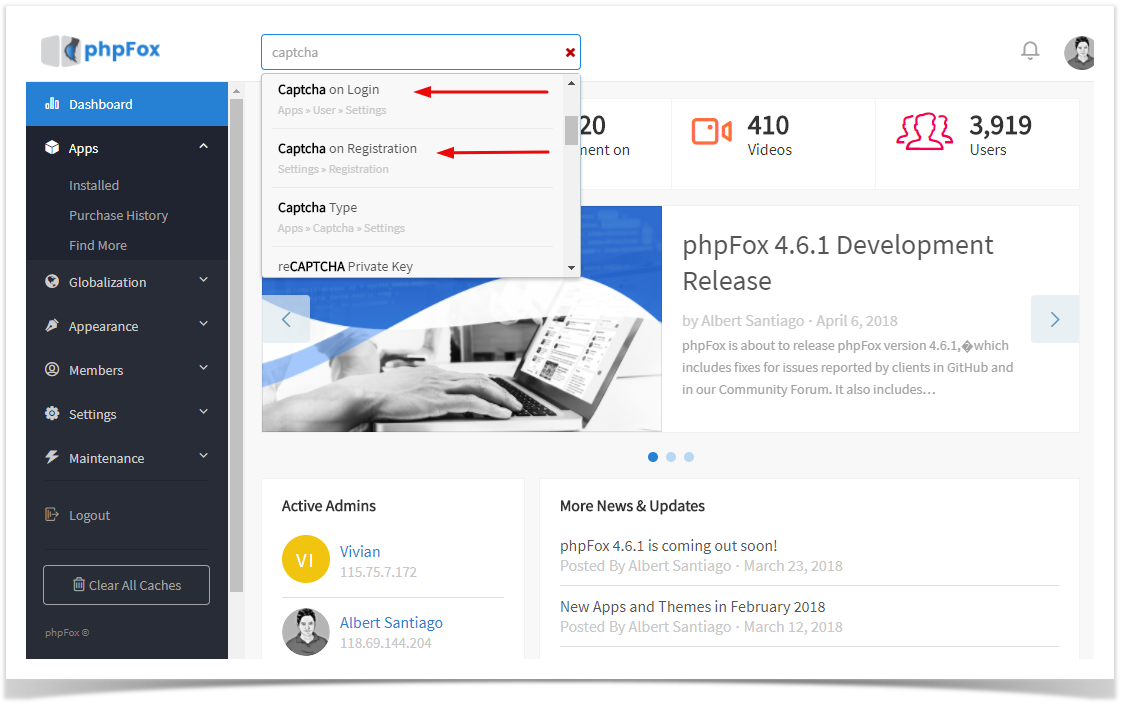Click the Apps cube icon
Image resolution: width=1128 pixels, height=708 pixels.
point(52,148)
